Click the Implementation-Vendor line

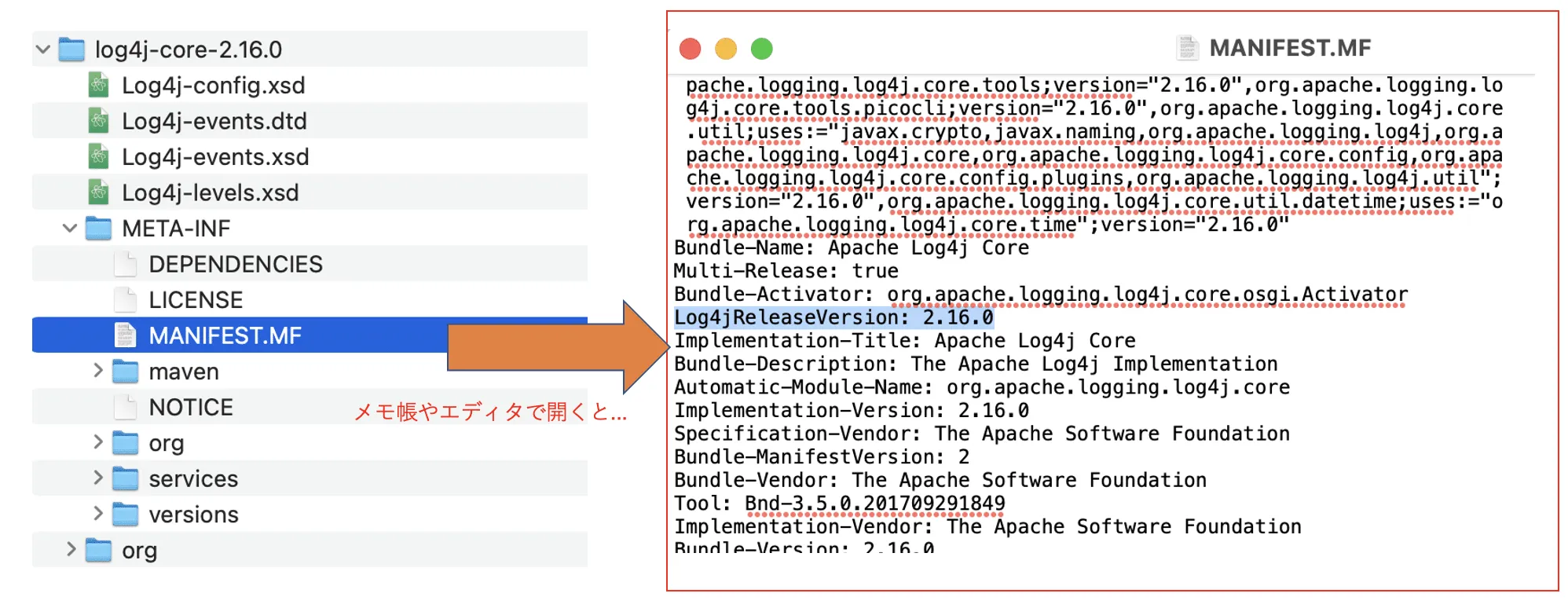[987, 526]
